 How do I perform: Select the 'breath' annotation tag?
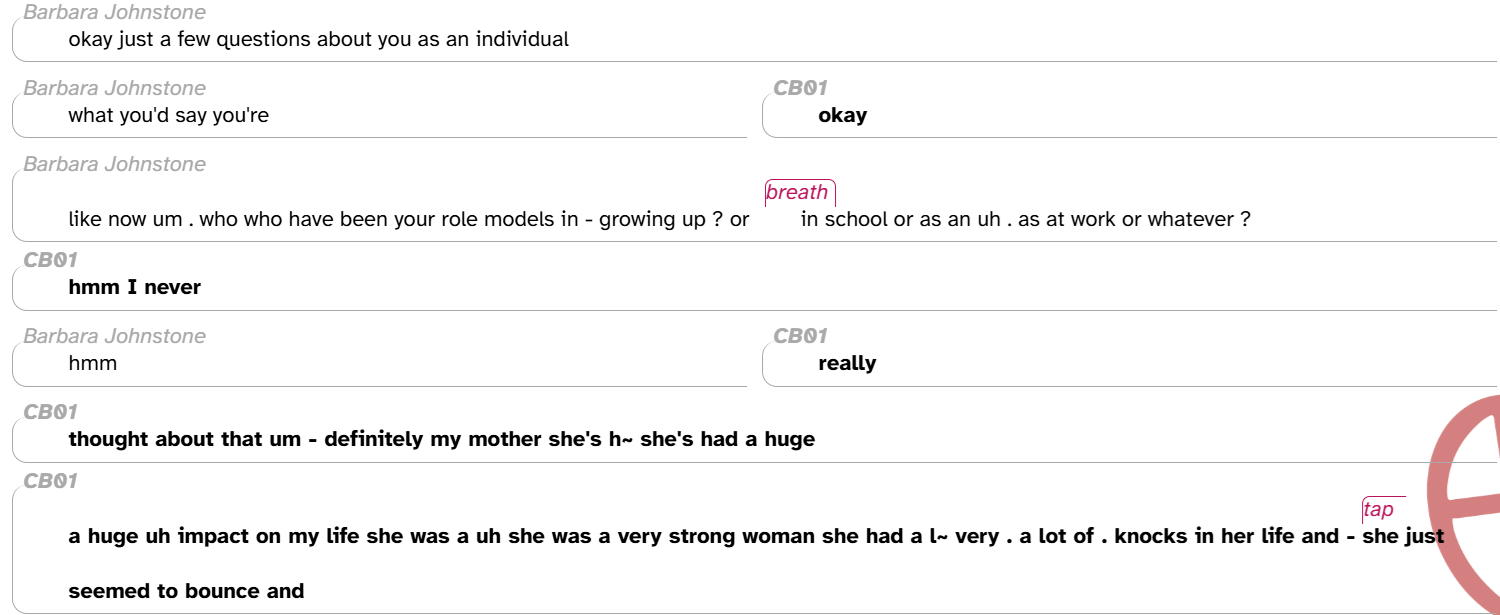tap(799, 192)
